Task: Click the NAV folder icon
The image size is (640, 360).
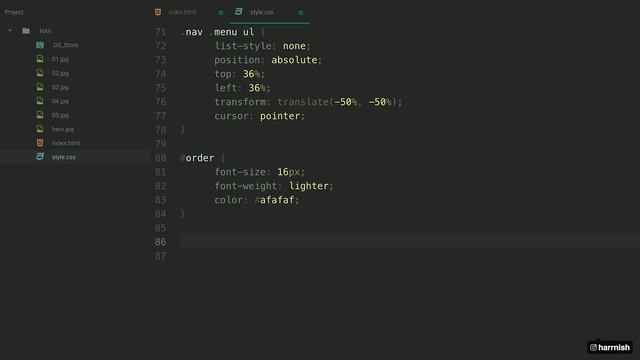Action: coord(26,31)
